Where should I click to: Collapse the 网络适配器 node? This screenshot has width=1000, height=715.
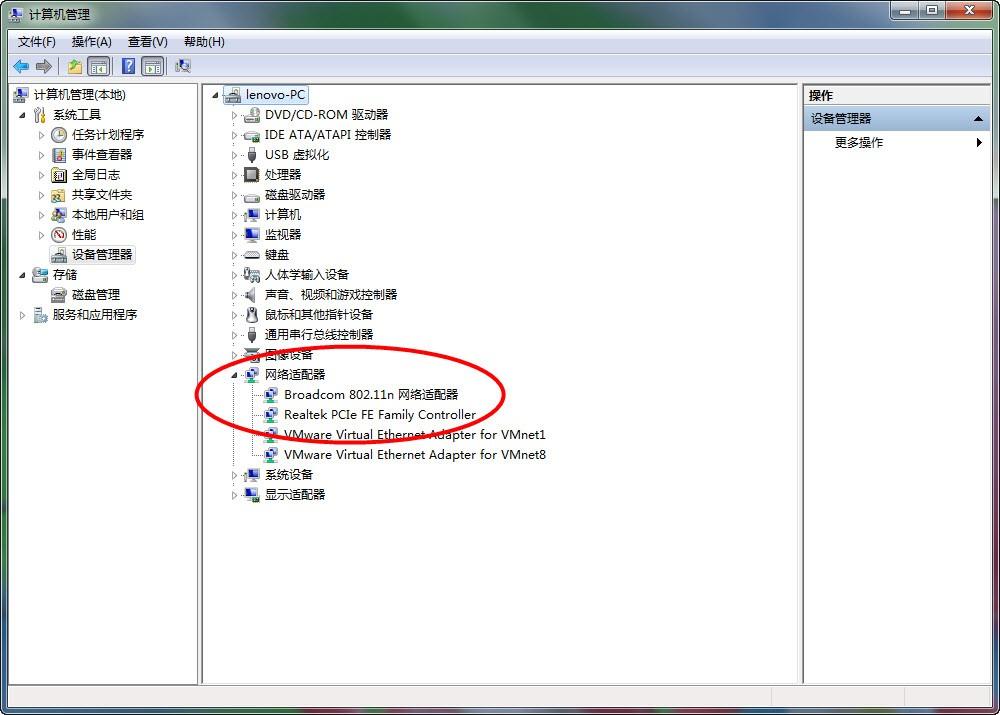tap(234, 375)
